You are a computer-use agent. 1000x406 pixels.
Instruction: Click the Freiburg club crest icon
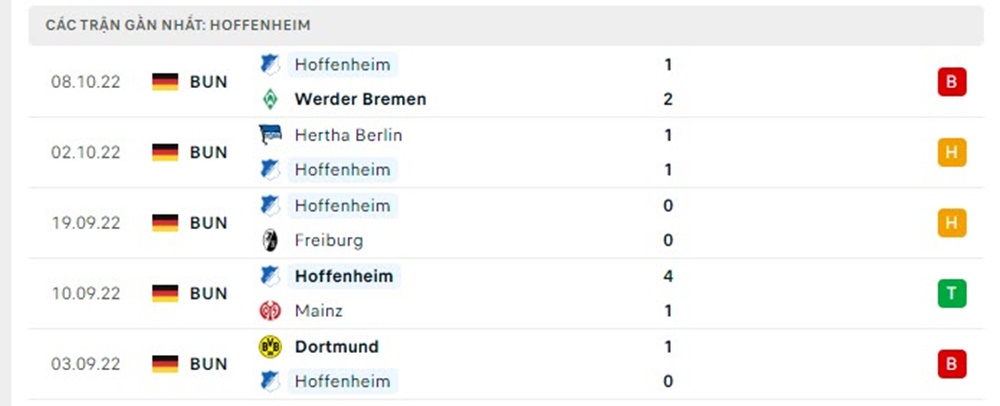pyautogui.click(x=269, y=240)
